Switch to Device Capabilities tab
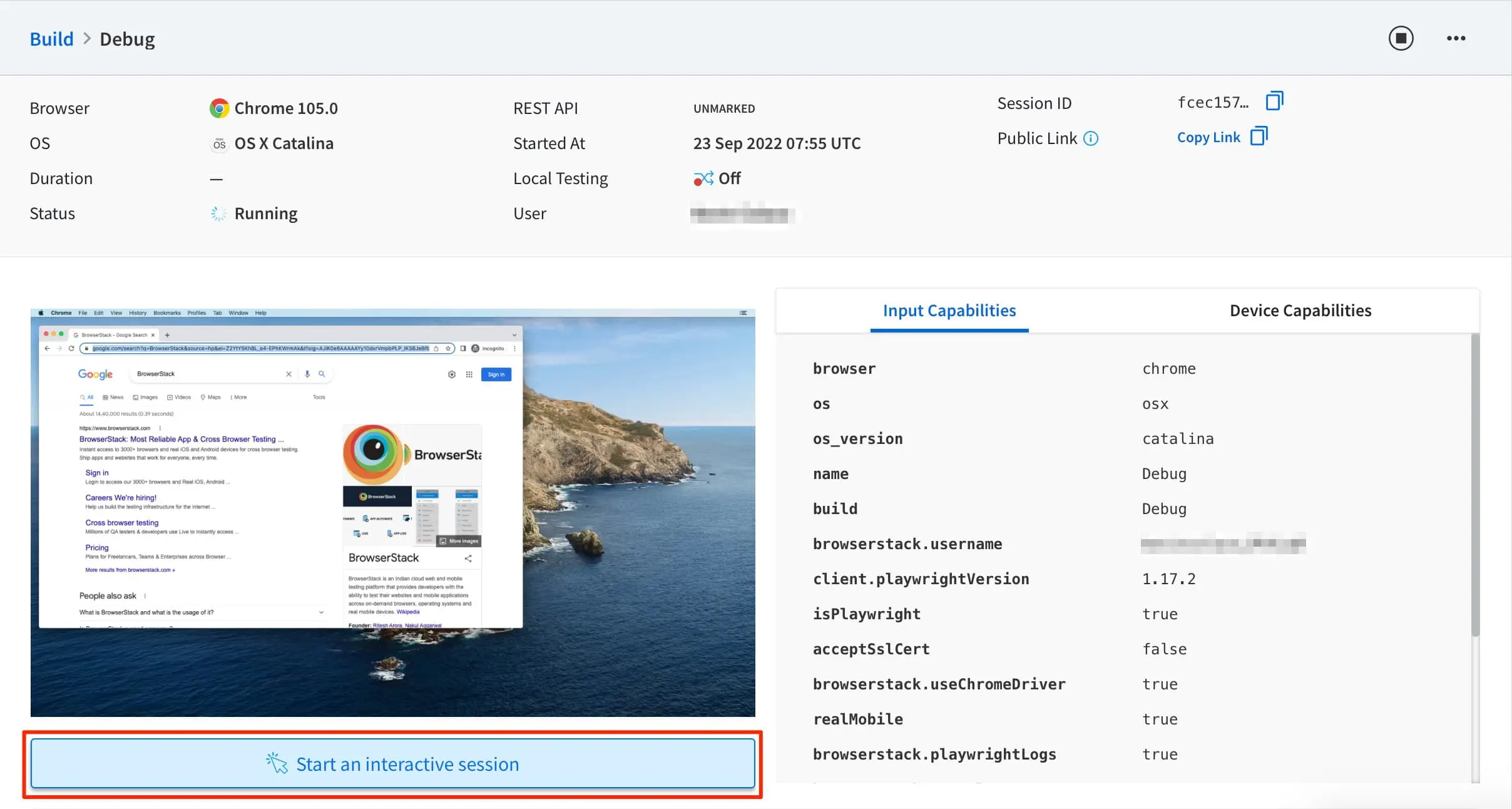This screenshot has width=1512, height=809. 1300,311
